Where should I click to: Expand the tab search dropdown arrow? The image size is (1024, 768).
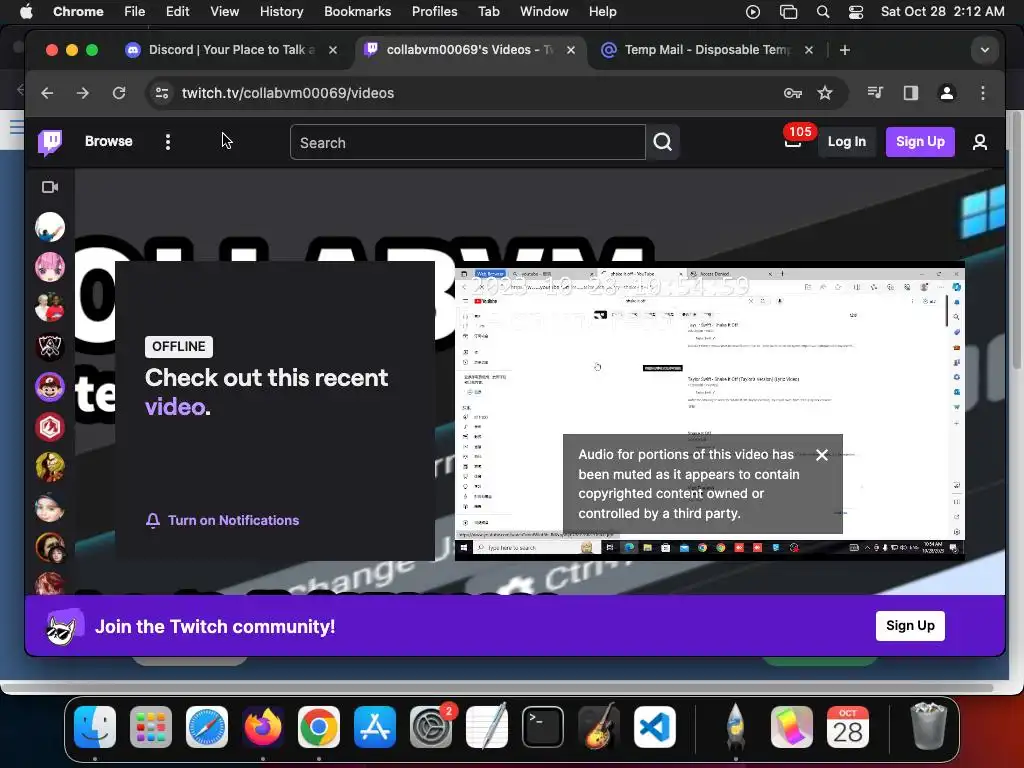pyautogui.click(x=985, y=50)
